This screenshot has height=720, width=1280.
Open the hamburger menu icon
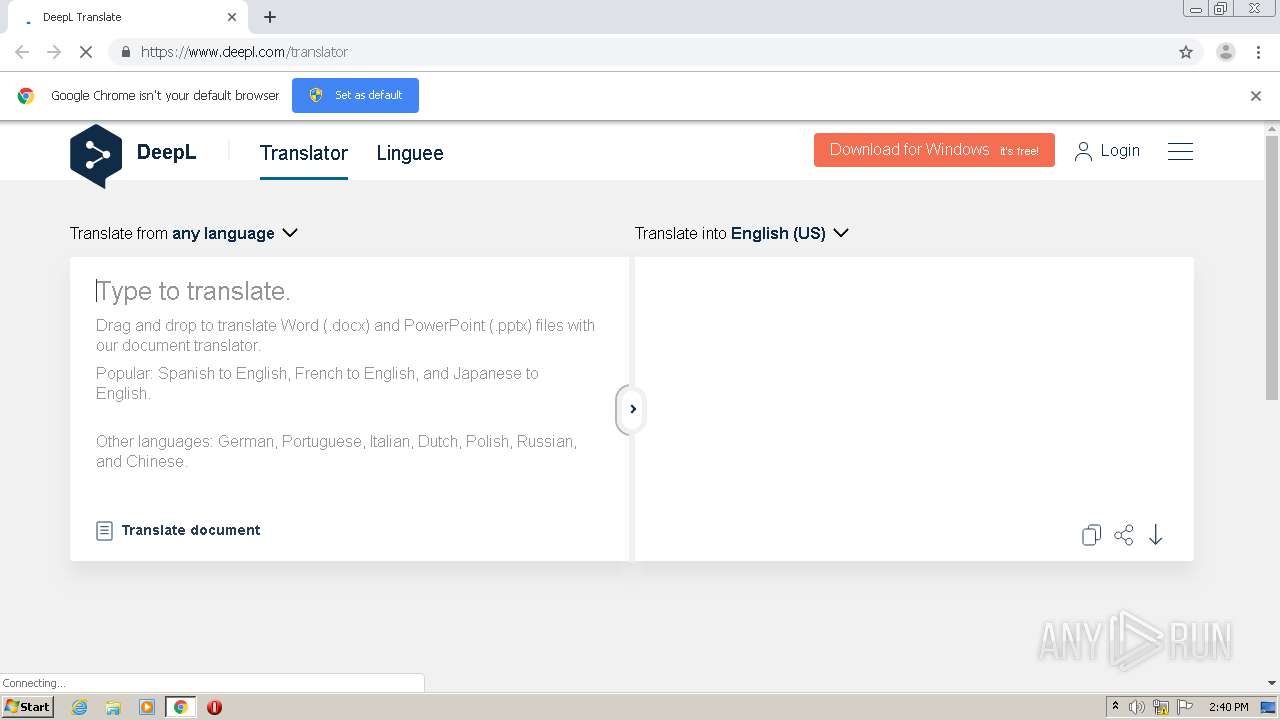[x=1180, y=151]
